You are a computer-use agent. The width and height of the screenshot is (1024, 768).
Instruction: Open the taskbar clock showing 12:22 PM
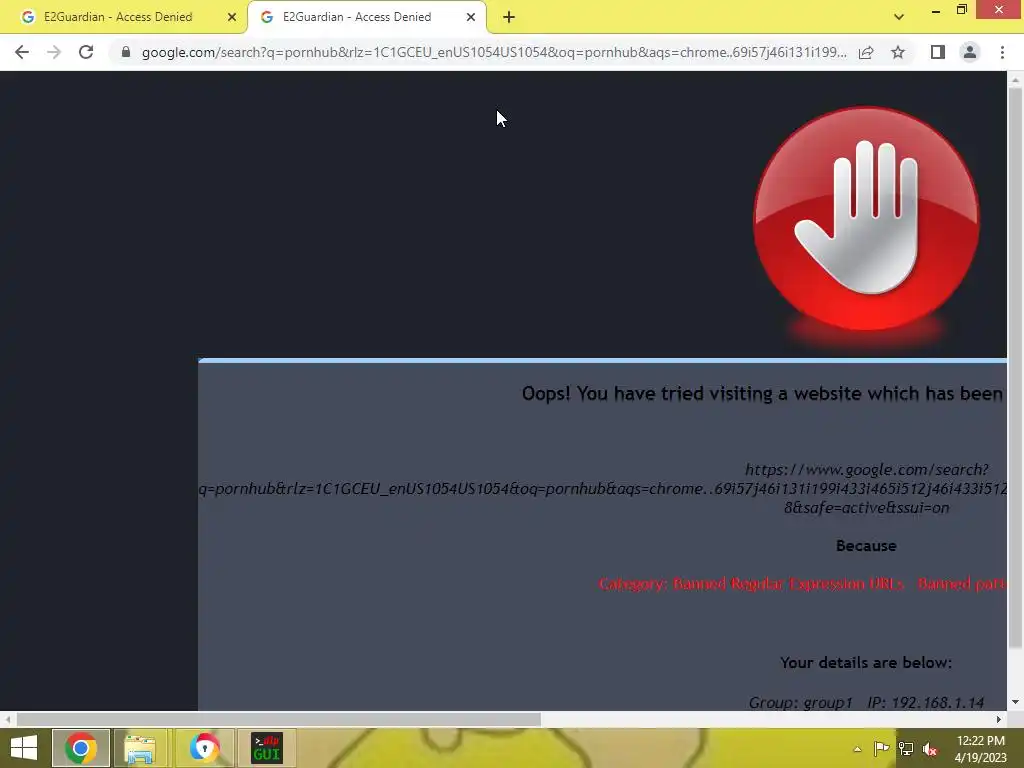point(980,749)
